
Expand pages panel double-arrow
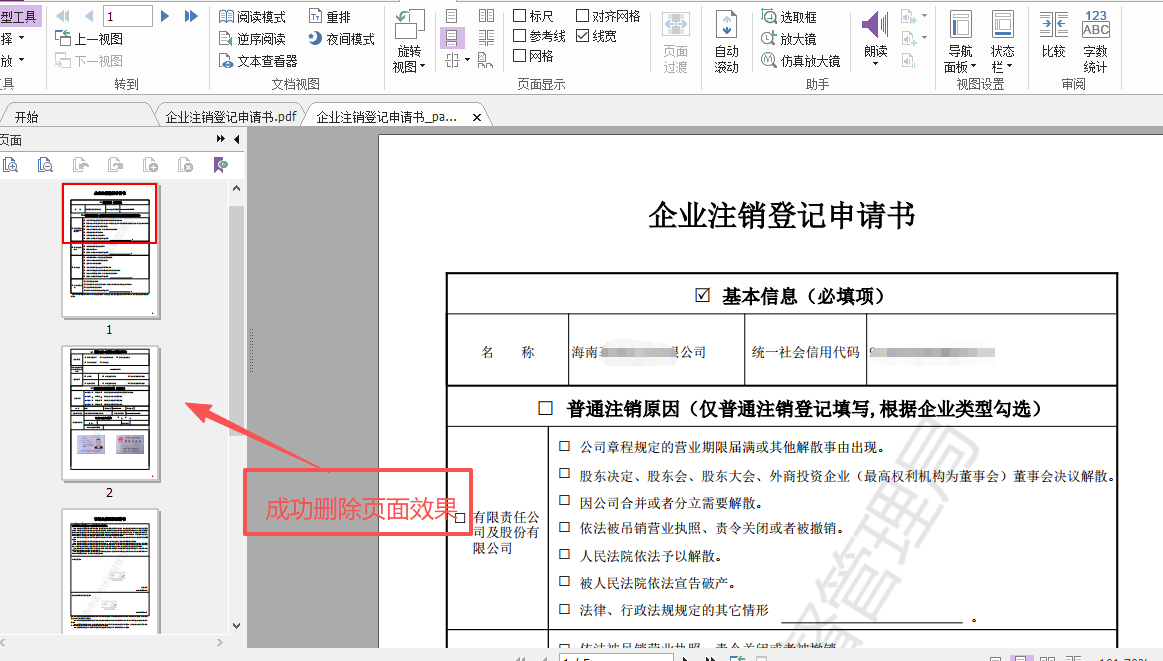point(220,139)
